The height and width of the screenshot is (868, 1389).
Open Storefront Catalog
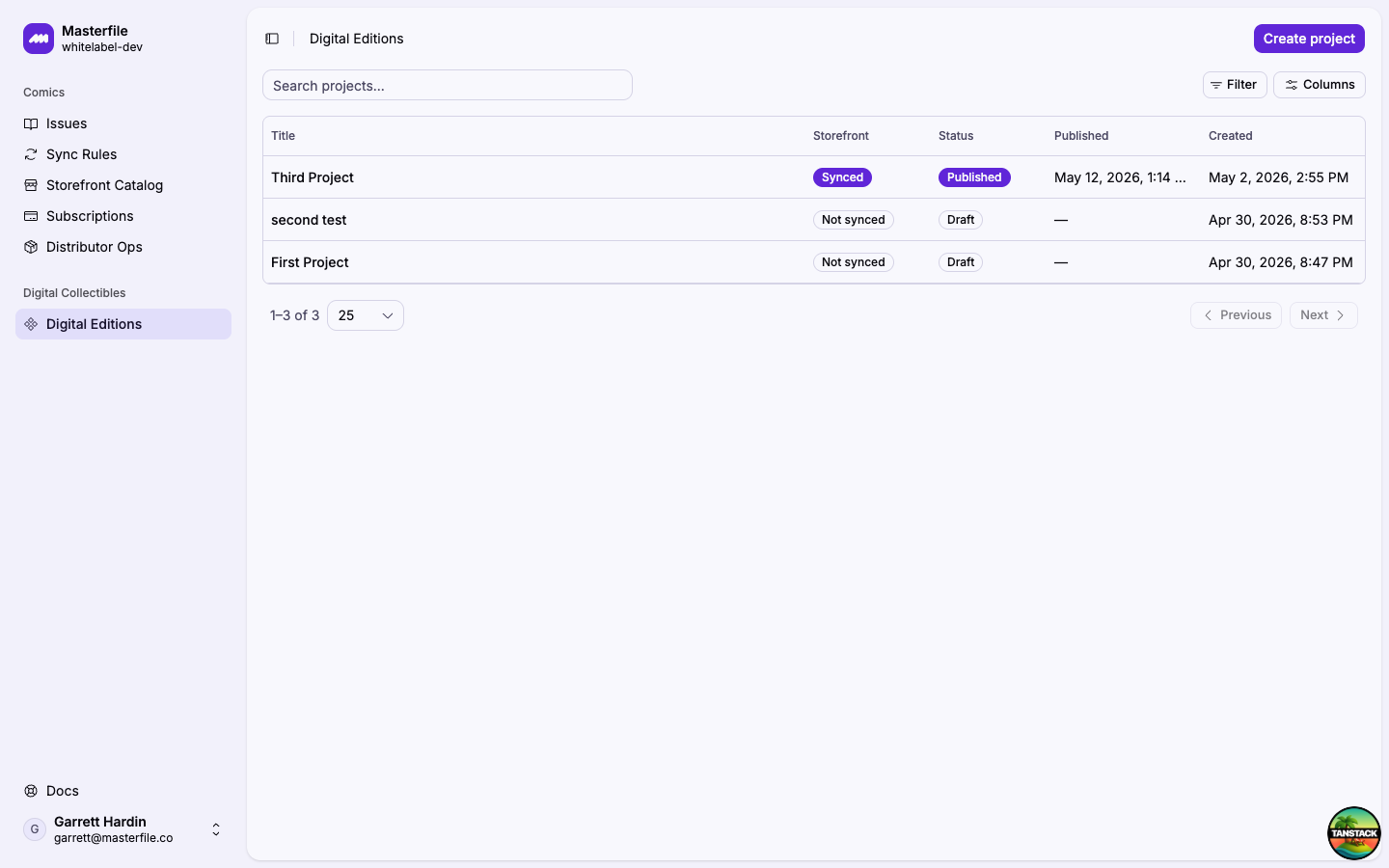pyautogui.click(x=123, y=185)
